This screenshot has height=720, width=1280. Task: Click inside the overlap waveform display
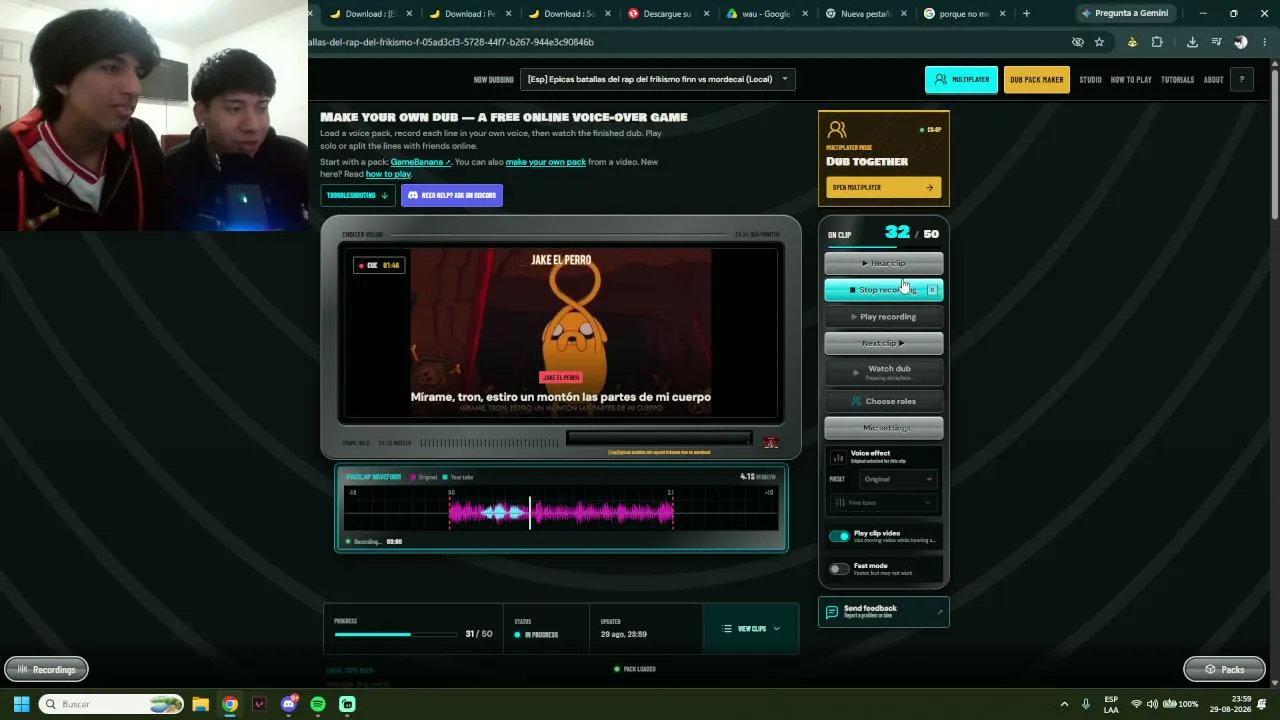(x=561, y=507)
